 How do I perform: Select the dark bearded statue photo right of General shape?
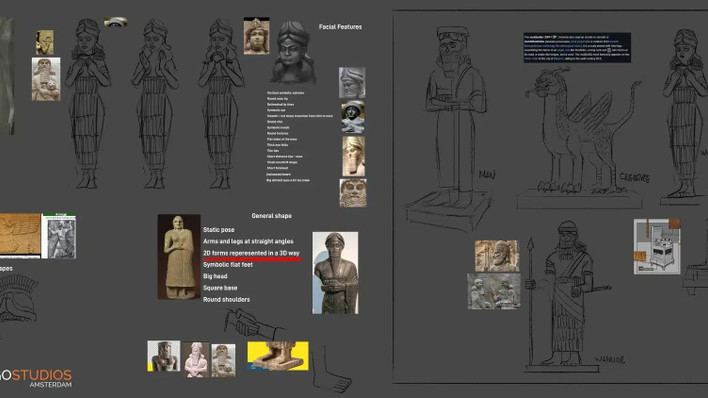pos(335,273)
